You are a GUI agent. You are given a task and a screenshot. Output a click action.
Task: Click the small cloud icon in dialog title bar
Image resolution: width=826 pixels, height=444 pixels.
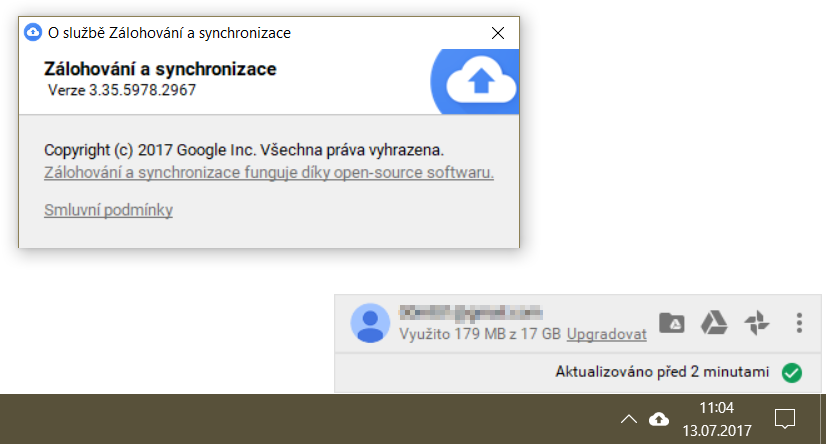point(32,33)
